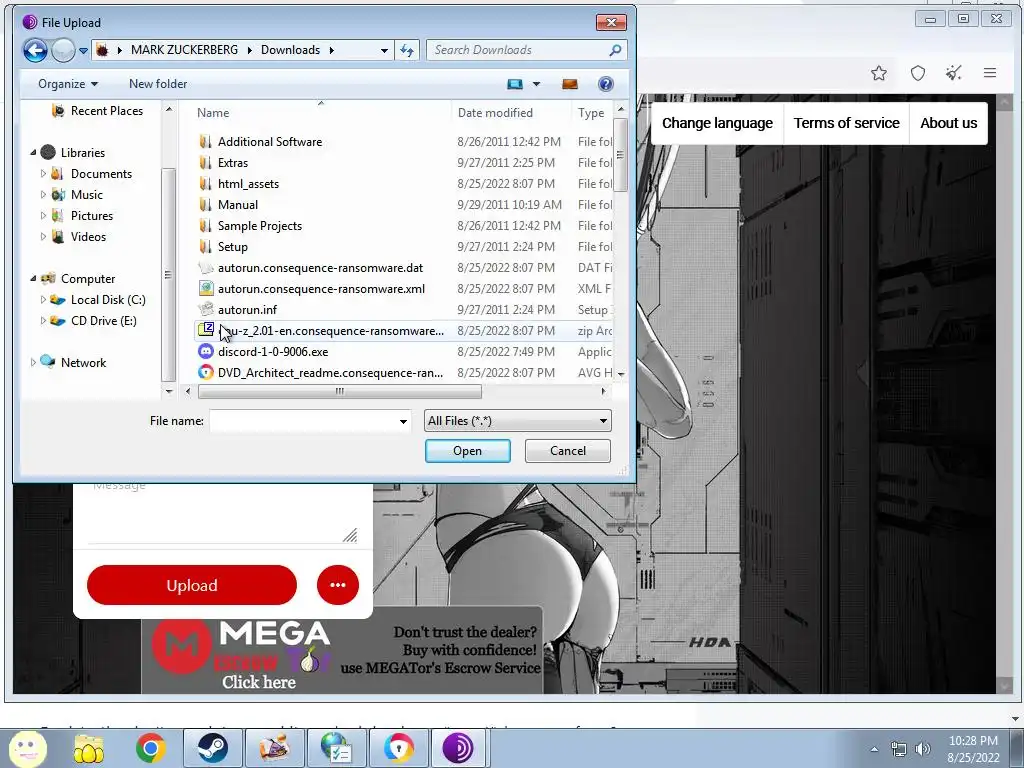This screenshot has width=1024, height=768.
Task: Click the search magnifier icon in Search Downloads
Action: pos(615,50)
